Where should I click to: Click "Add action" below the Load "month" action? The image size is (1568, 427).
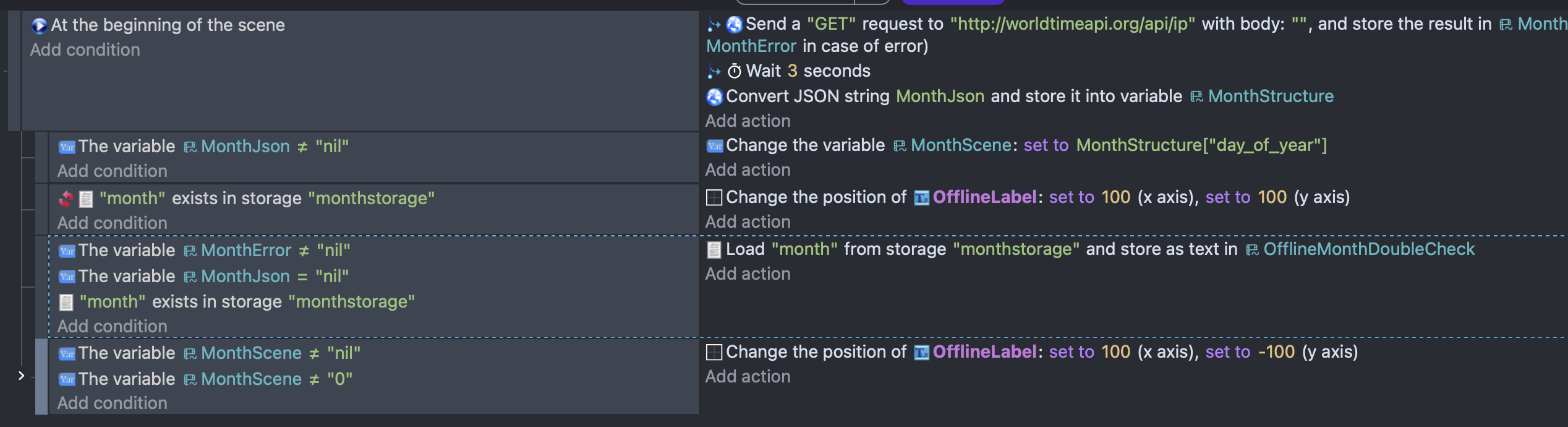[x=748, y=274]
